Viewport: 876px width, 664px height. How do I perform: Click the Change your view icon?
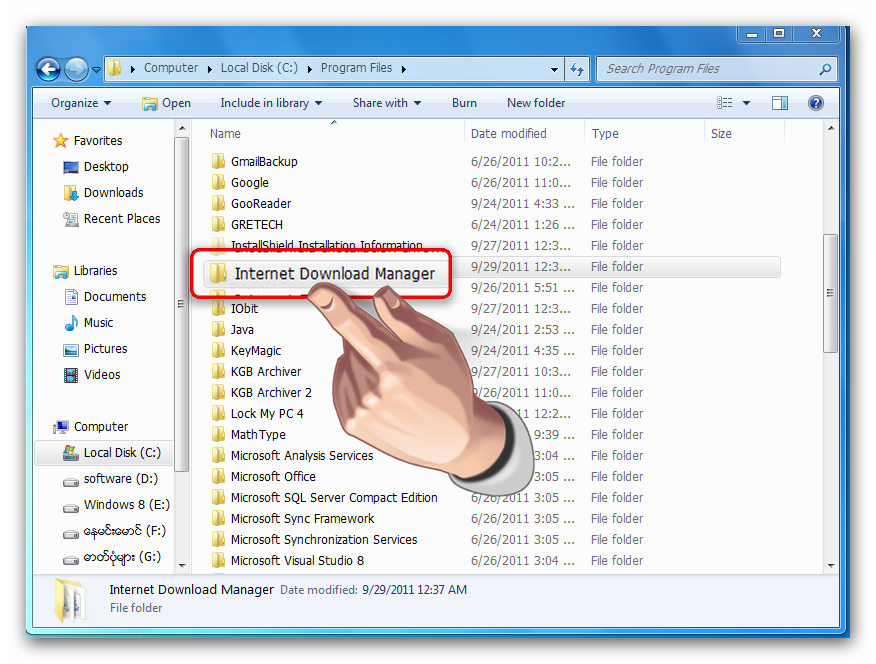(x=724, y=103)
